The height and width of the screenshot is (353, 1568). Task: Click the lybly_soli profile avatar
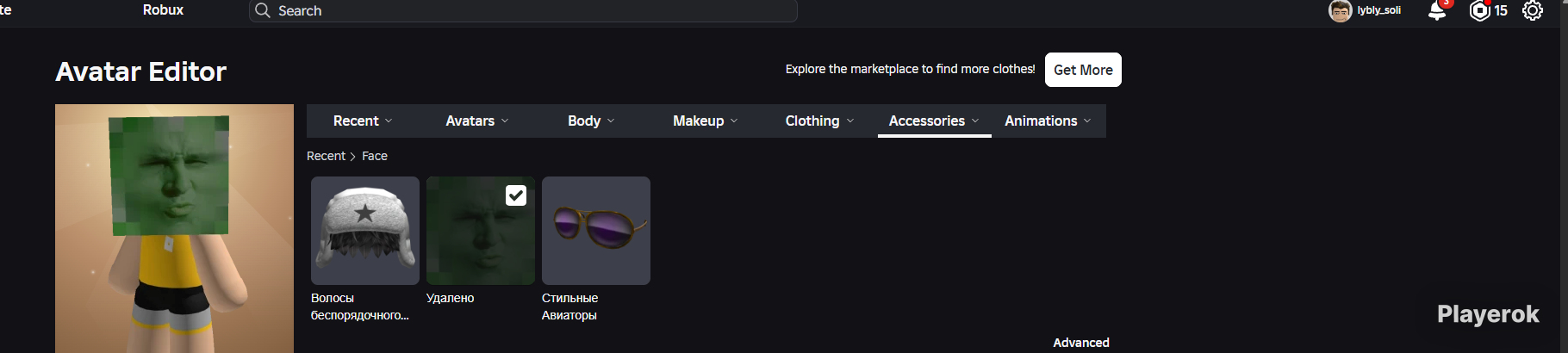(x=1340, y=10)
